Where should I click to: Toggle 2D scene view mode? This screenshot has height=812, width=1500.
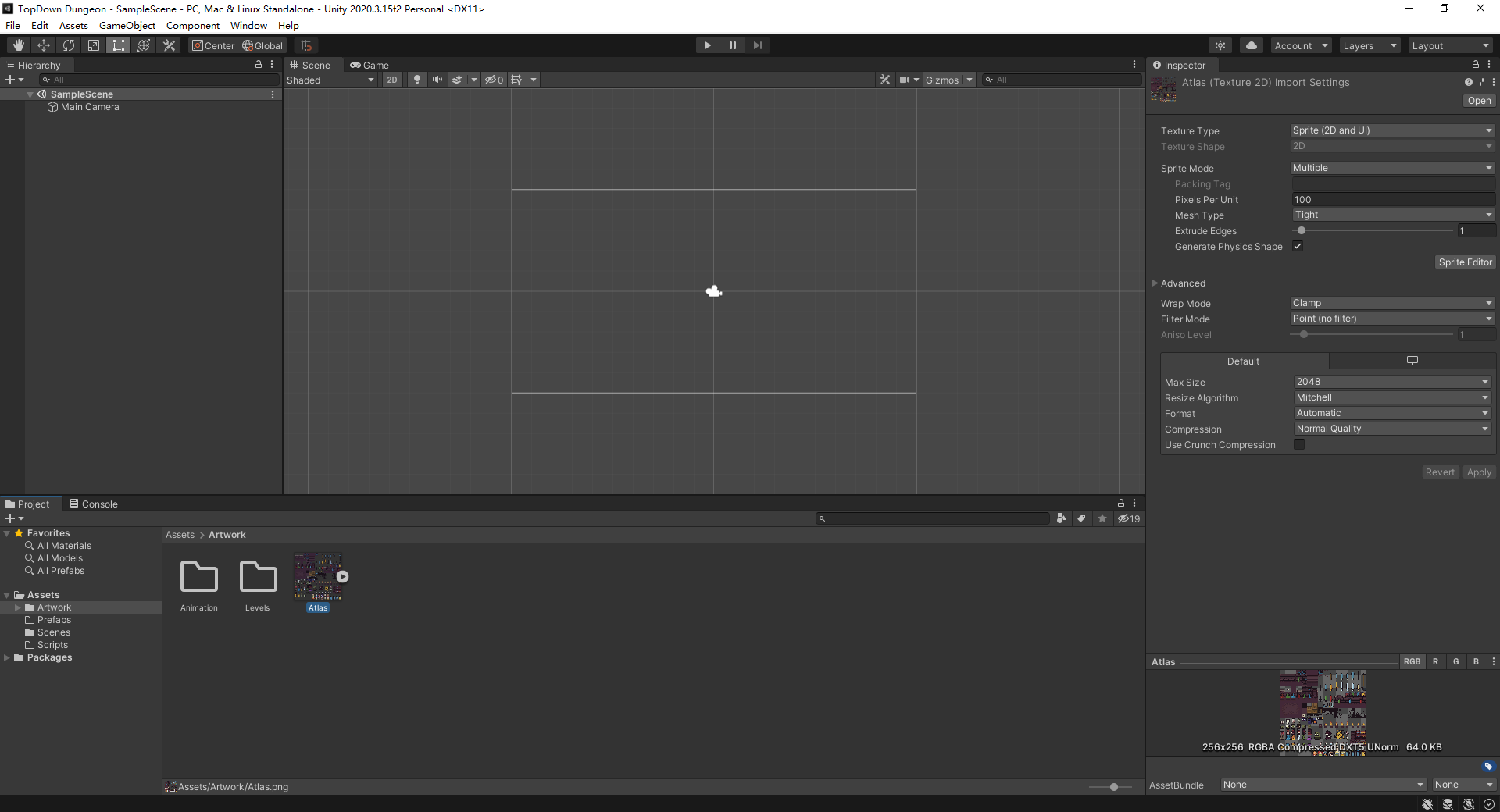pos(391,80)
